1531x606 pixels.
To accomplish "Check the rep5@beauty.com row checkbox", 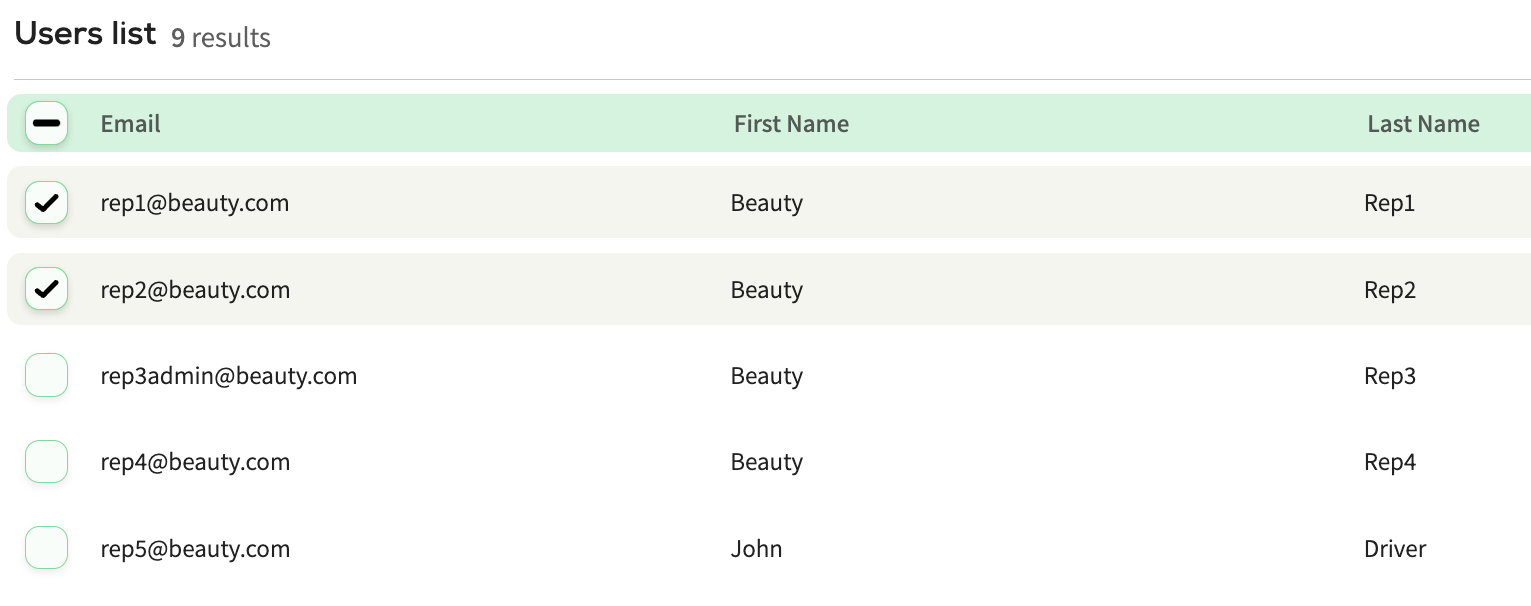I will [46, 549].
